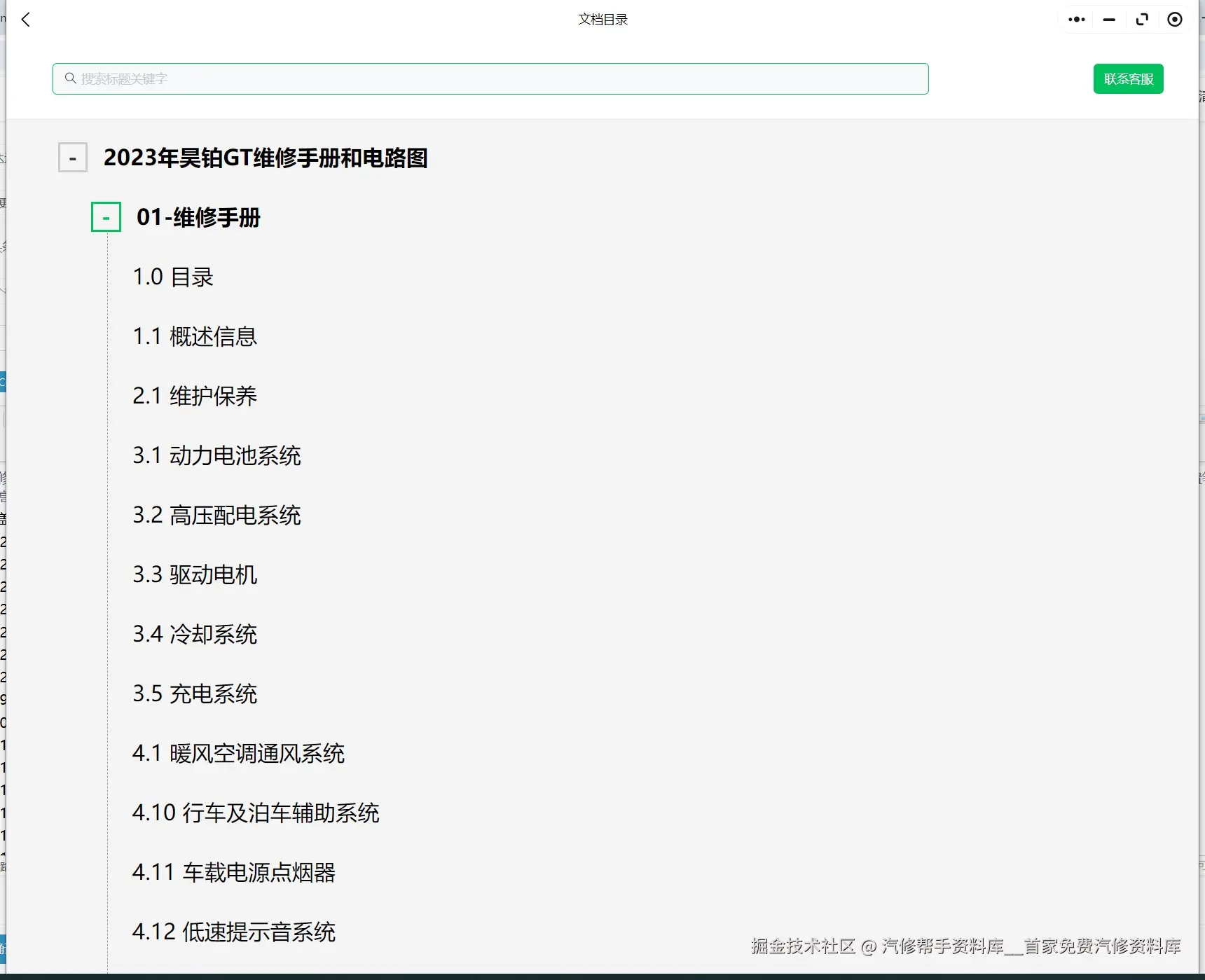Screen dimensions: 1205x980
Task: Open 3.2 高压配电系统
Action: pyautogui.click(x=216, y=515)
